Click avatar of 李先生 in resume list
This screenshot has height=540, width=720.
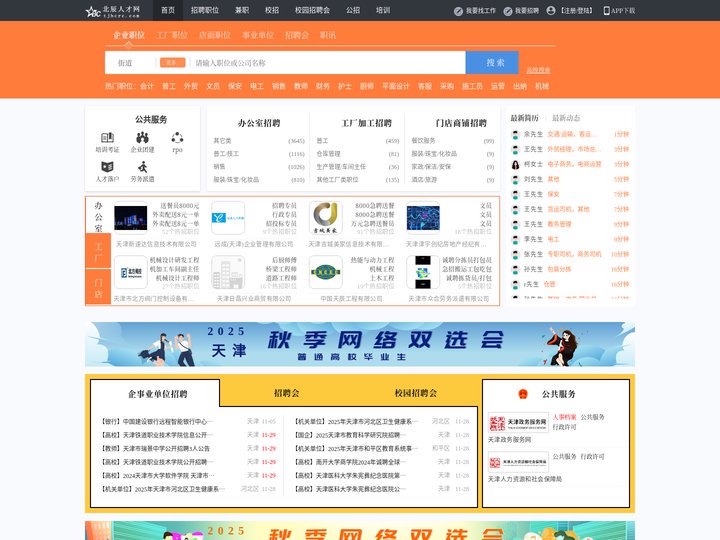click(x=516, y=240)
